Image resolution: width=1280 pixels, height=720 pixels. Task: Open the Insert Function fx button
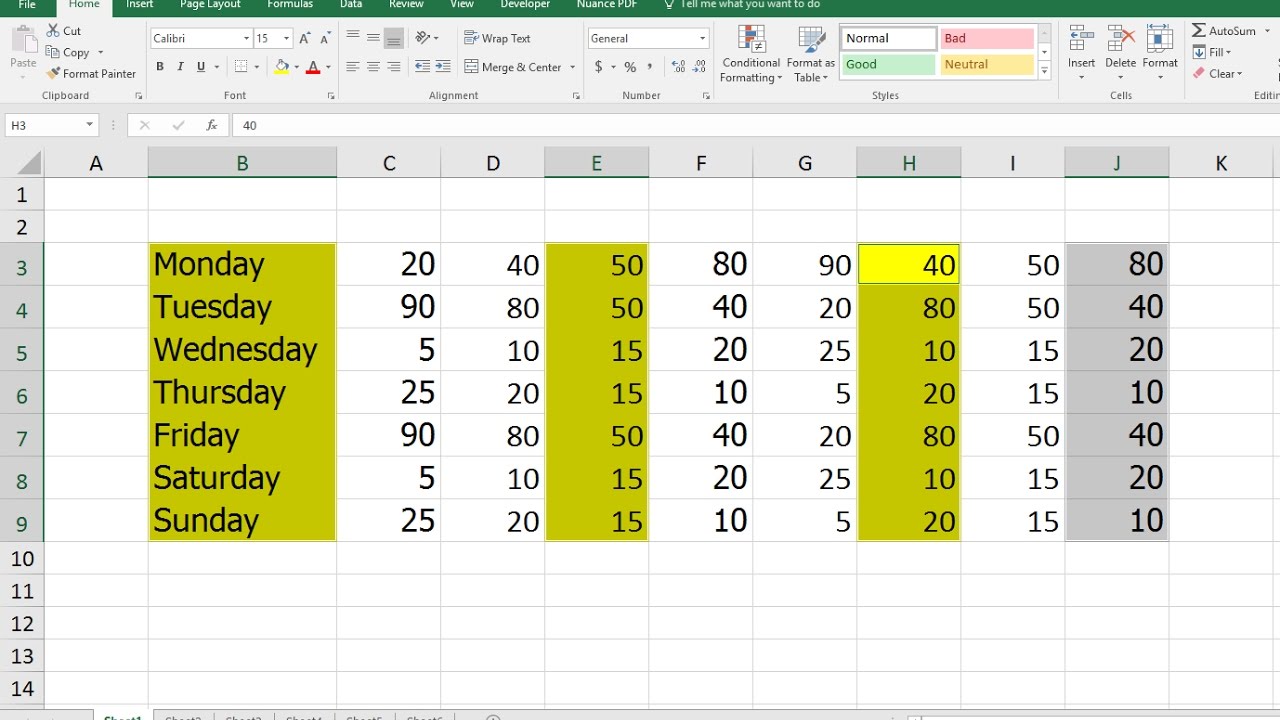point(211,125)
